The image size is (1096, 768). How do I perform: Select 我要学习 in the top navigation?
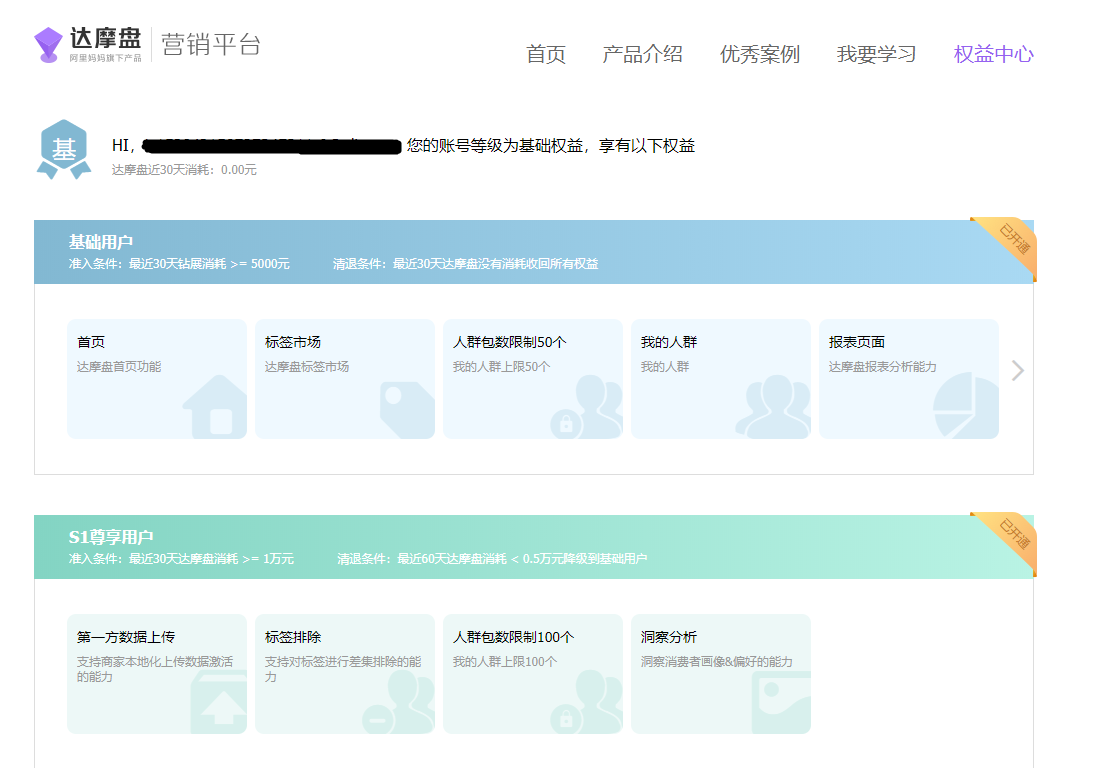(x=877, y=54)
